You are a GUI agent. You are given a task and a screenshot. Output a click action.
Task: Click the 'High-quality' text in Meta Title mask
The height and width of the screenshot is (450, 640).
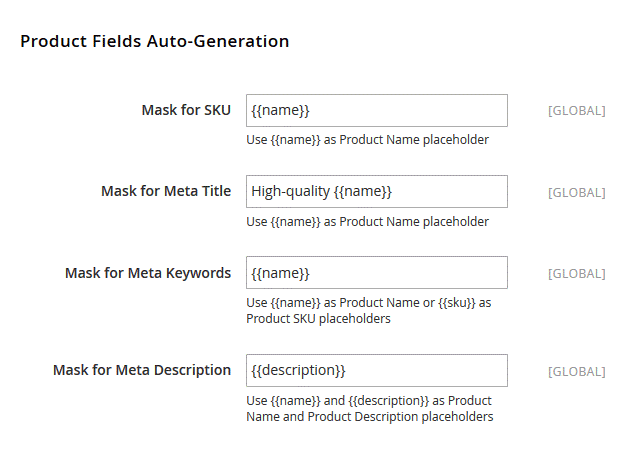290,191
